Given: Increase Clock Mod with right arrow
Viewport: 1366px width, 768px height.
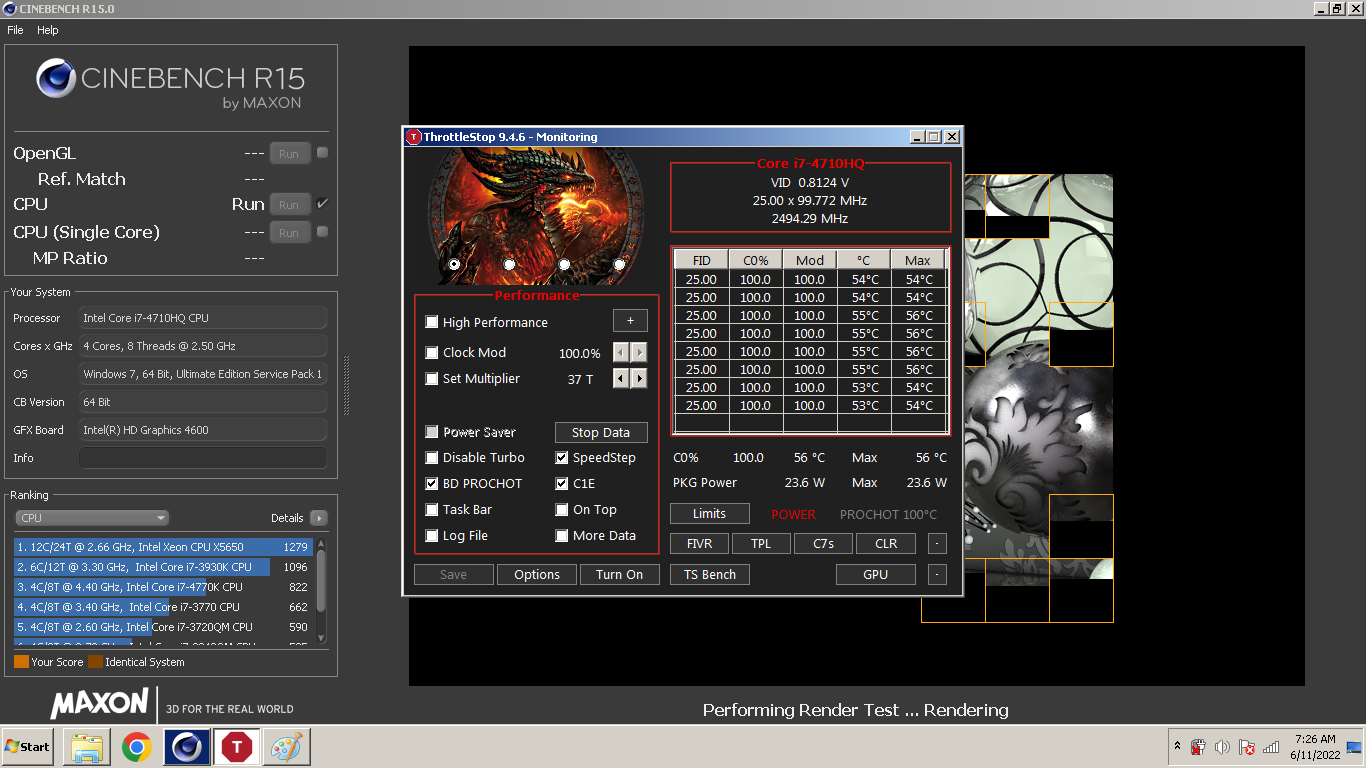Looking at the screenshot, I should [639, 353].
